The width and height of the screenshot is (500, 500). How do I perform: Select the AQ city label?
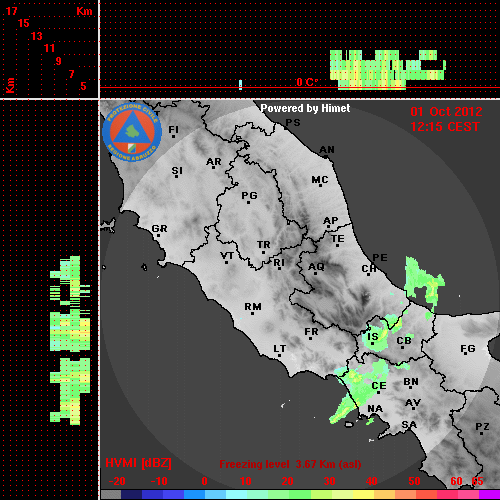[x=316, y=267]
